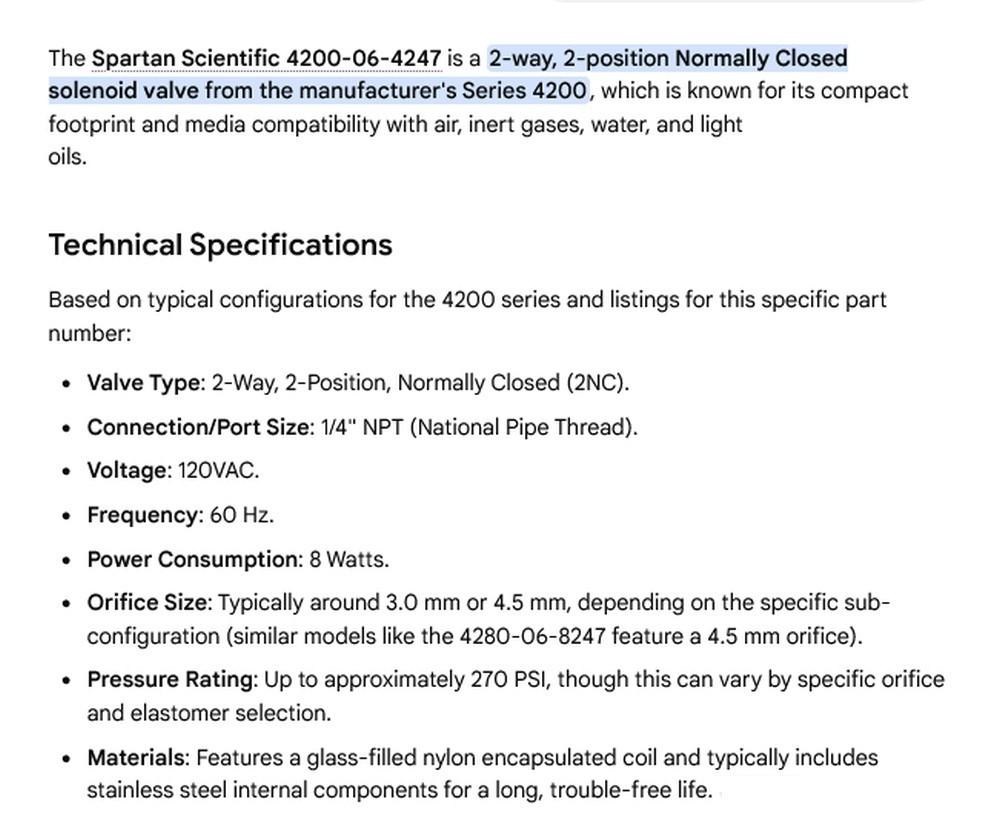Open the Spartan Scientific 4200-06-4247 link

tap(267, 59)
